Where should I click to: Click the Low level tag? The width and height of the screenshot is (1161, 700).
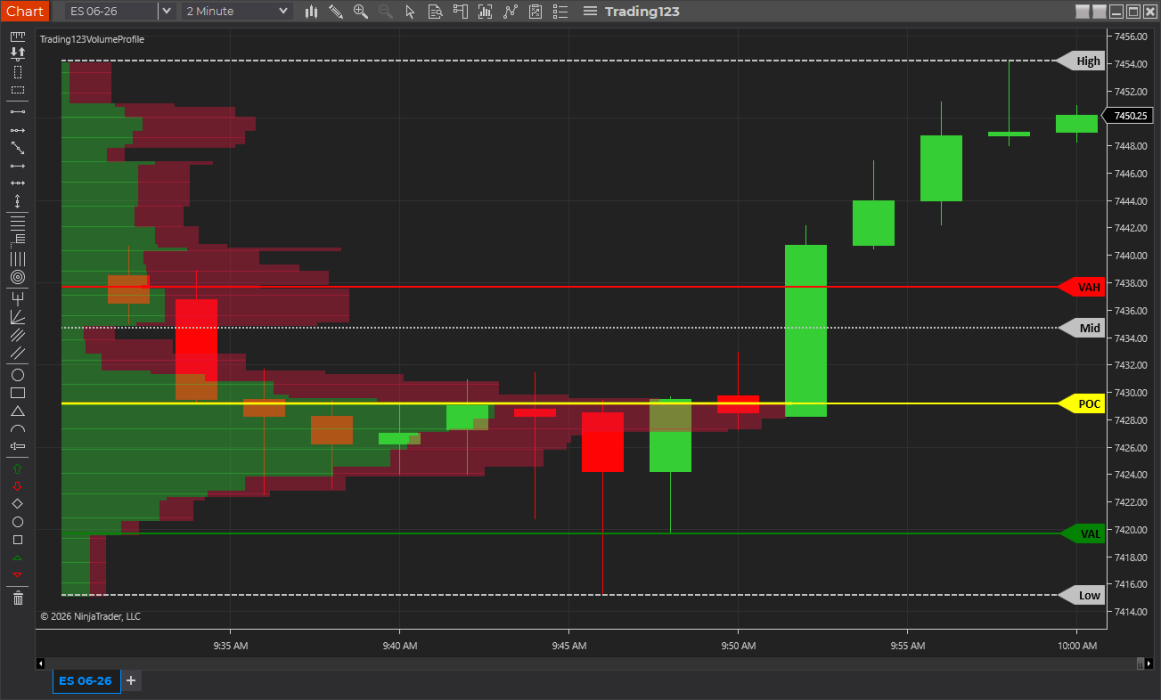1082,595
